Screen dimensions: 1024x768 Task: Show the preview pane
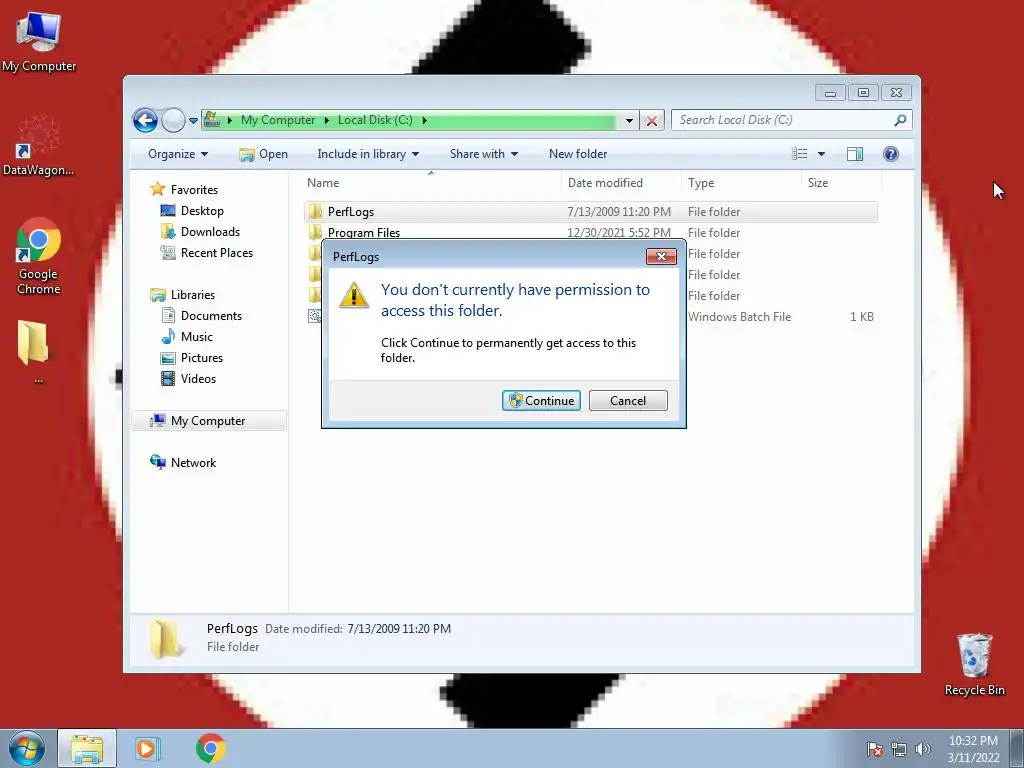pos(854,154)
